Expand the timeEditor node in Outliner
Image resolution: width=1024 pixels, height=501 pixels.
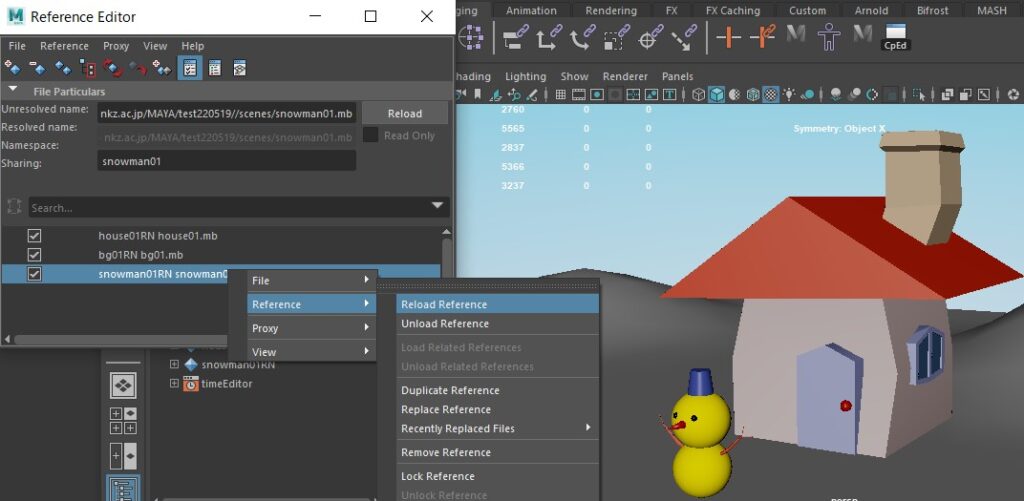click(x=174, y=383)
